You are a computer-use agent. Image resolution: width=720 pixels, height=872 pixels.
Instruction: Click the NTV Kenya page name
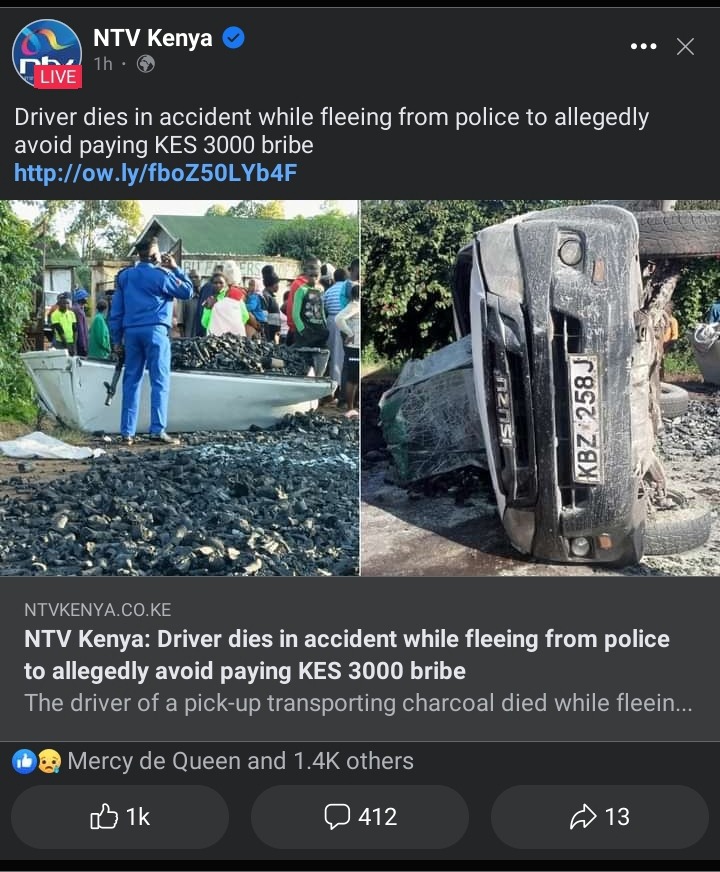click(x=152, y=38)
